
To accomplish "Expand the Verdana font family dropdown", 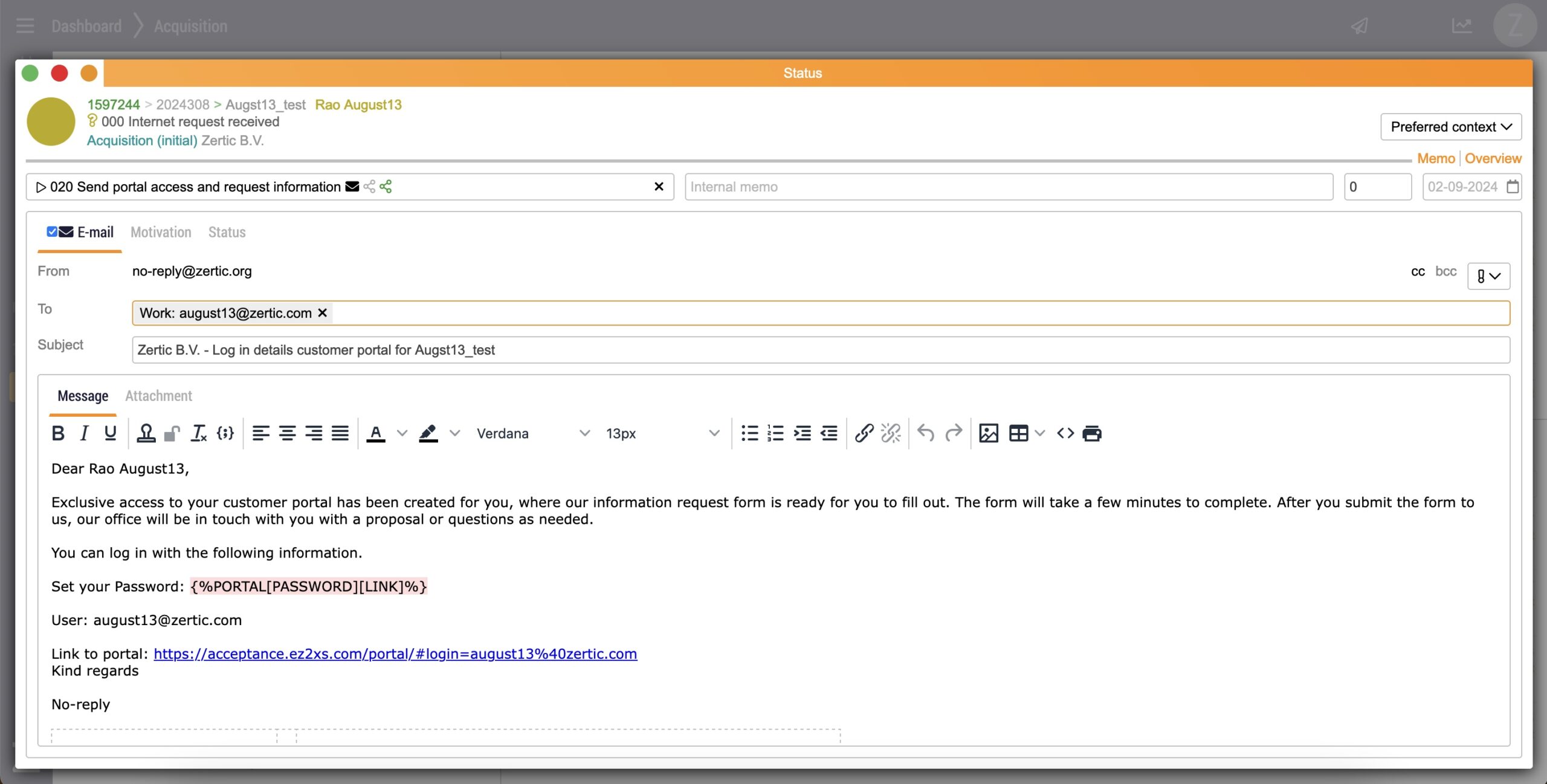I will pyautogui.click(x=532, y=433).
